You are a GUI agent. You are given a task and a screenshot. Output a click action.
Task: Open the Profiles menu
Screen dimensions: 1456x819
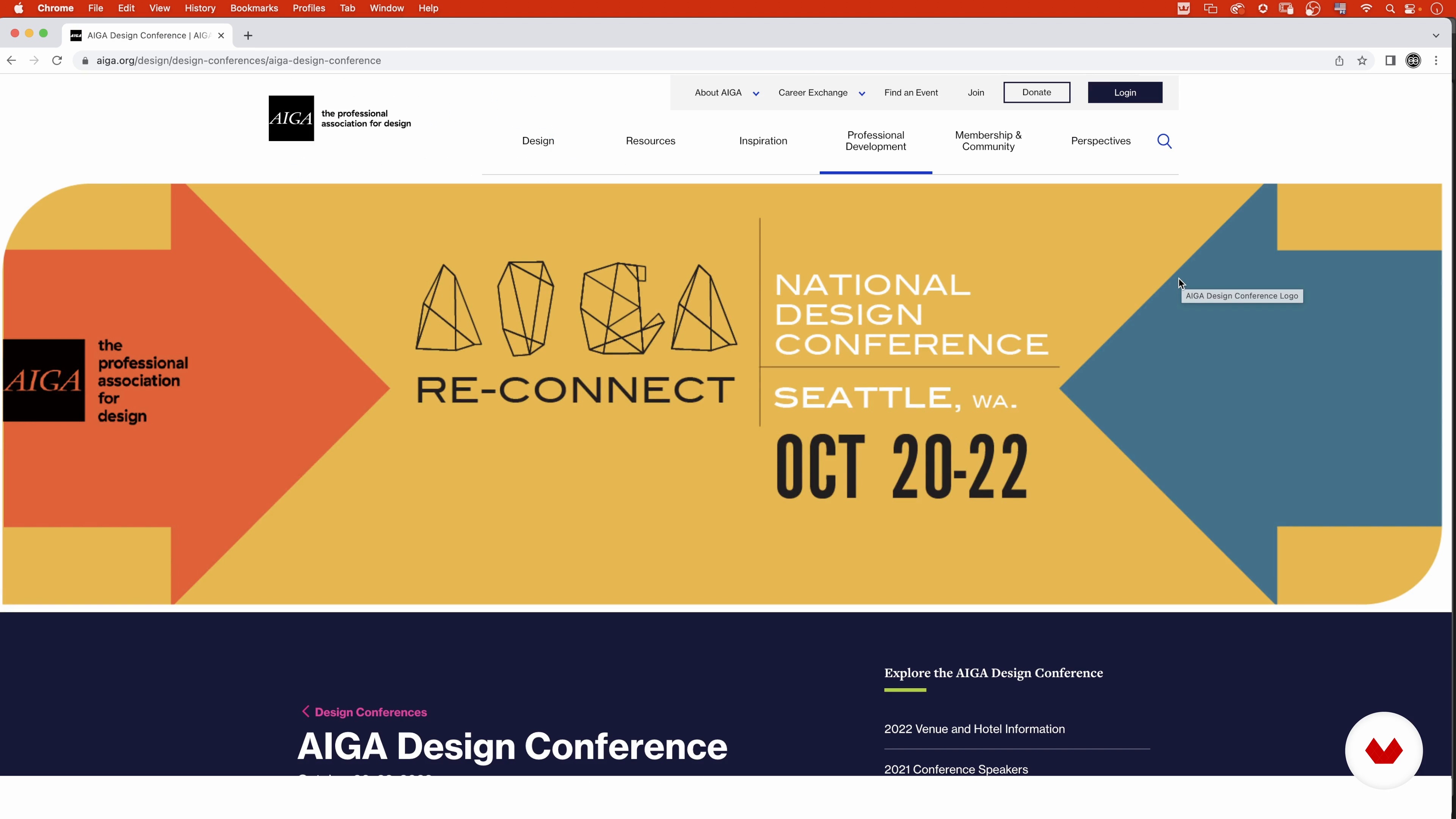(x=309, y=8)
